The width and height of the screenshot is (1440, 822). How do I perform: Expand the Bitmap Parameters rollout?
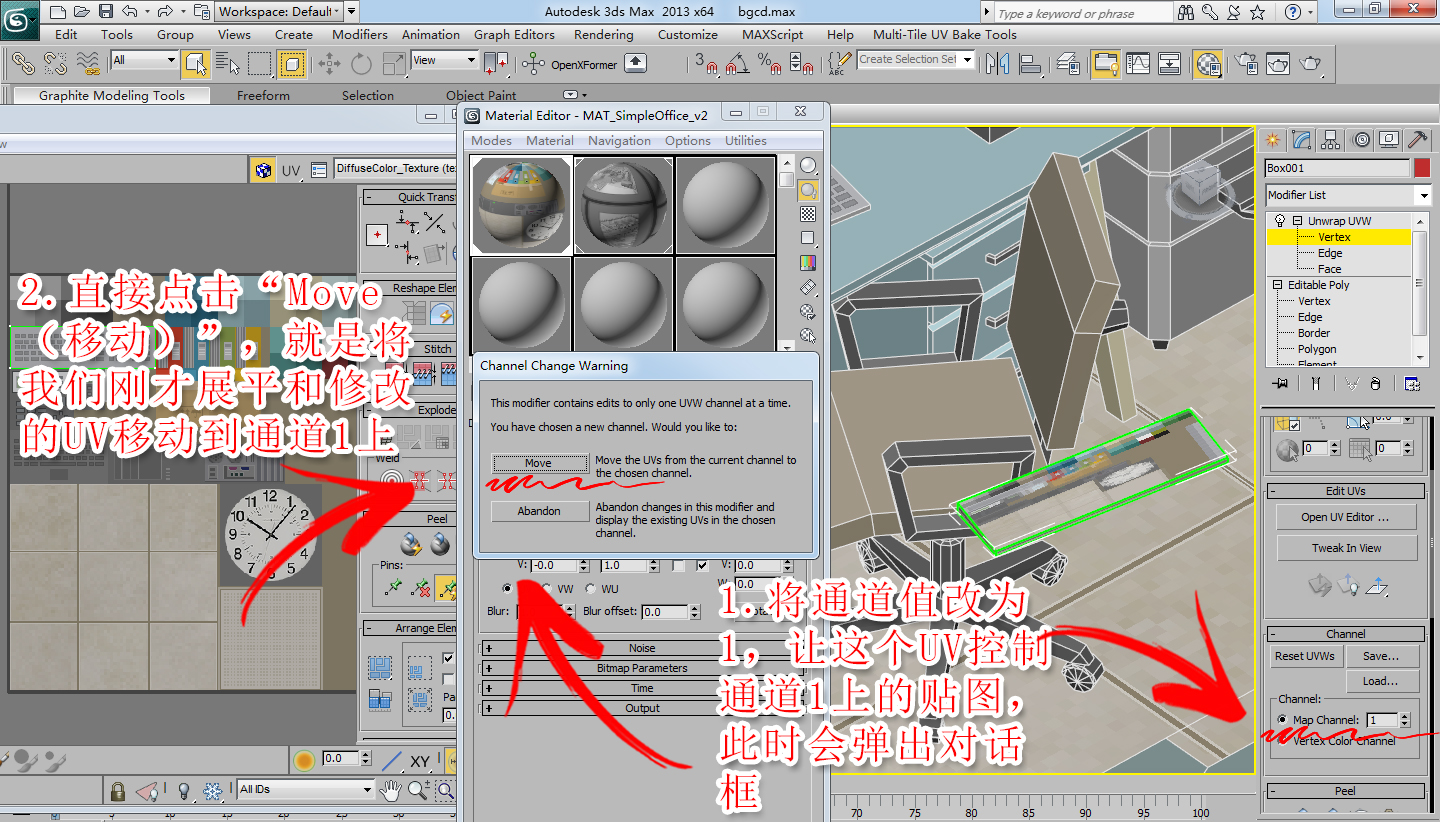pyautogui.click(x=642, y=668)
